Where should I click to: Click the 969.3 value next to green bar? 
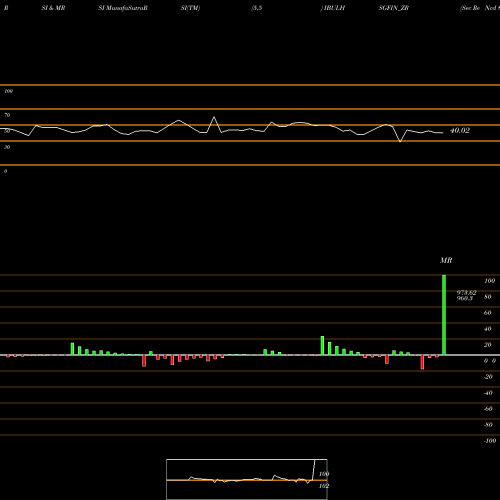click(x=465, y=298)
